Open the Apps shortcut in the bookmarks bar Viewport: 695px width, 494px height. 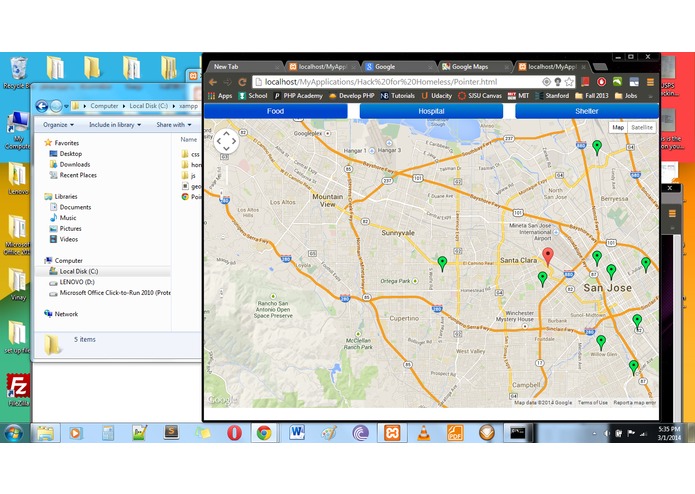tap(220, 96)
